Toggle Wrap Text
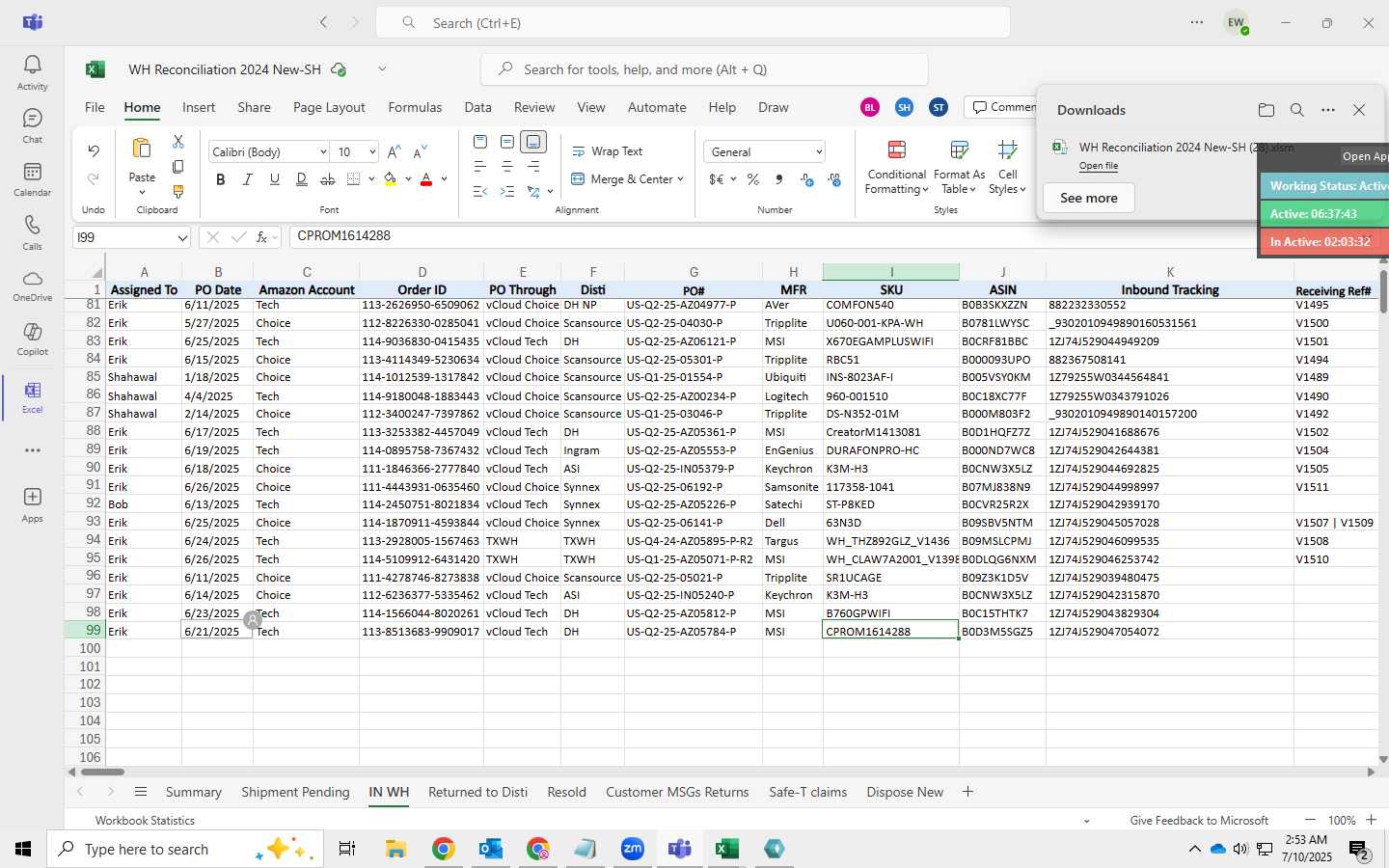Screen dimensions: 1389x868 pyautogui.click(x=608, y=151)
